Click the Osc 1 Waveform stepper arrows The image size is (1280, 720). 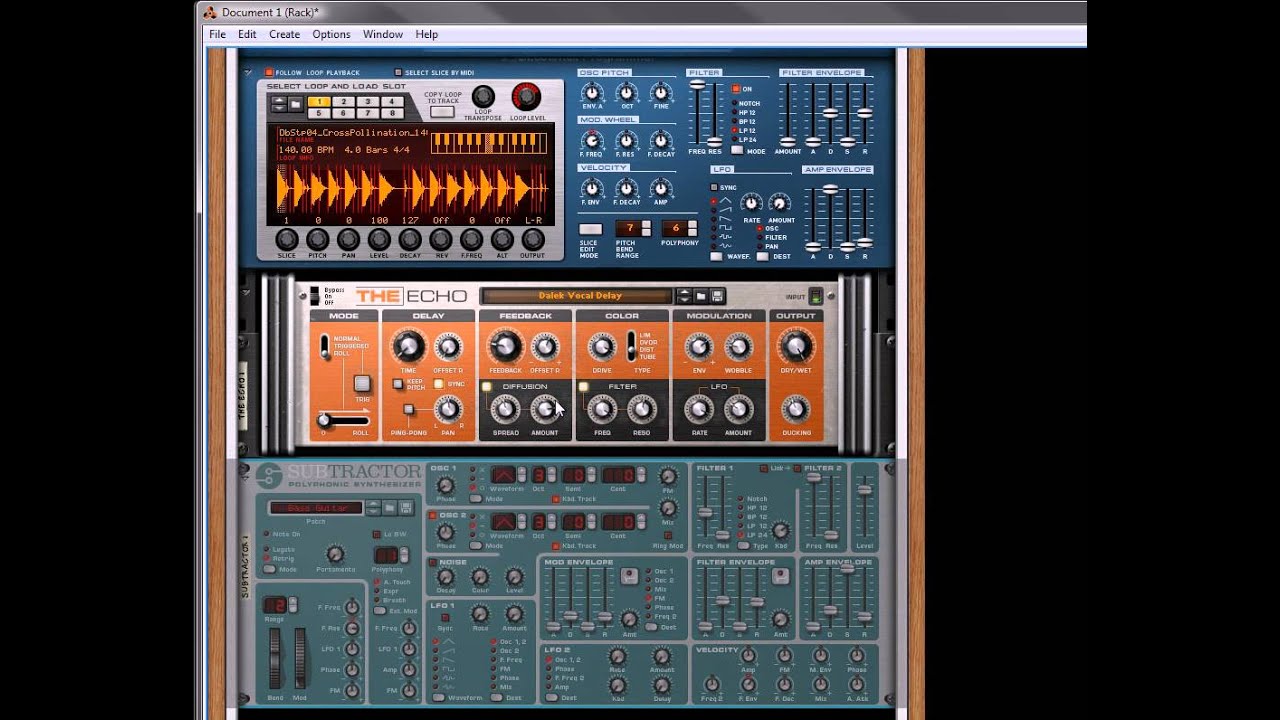(x=522, y=475)
